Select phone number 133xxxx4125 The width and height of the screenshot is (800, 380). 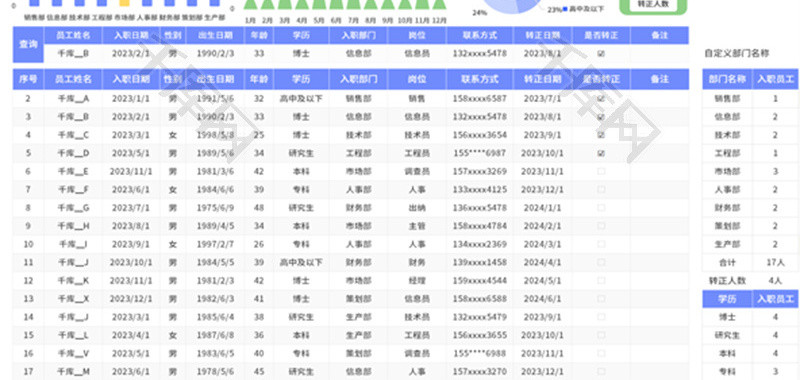[x=480, y=190]
